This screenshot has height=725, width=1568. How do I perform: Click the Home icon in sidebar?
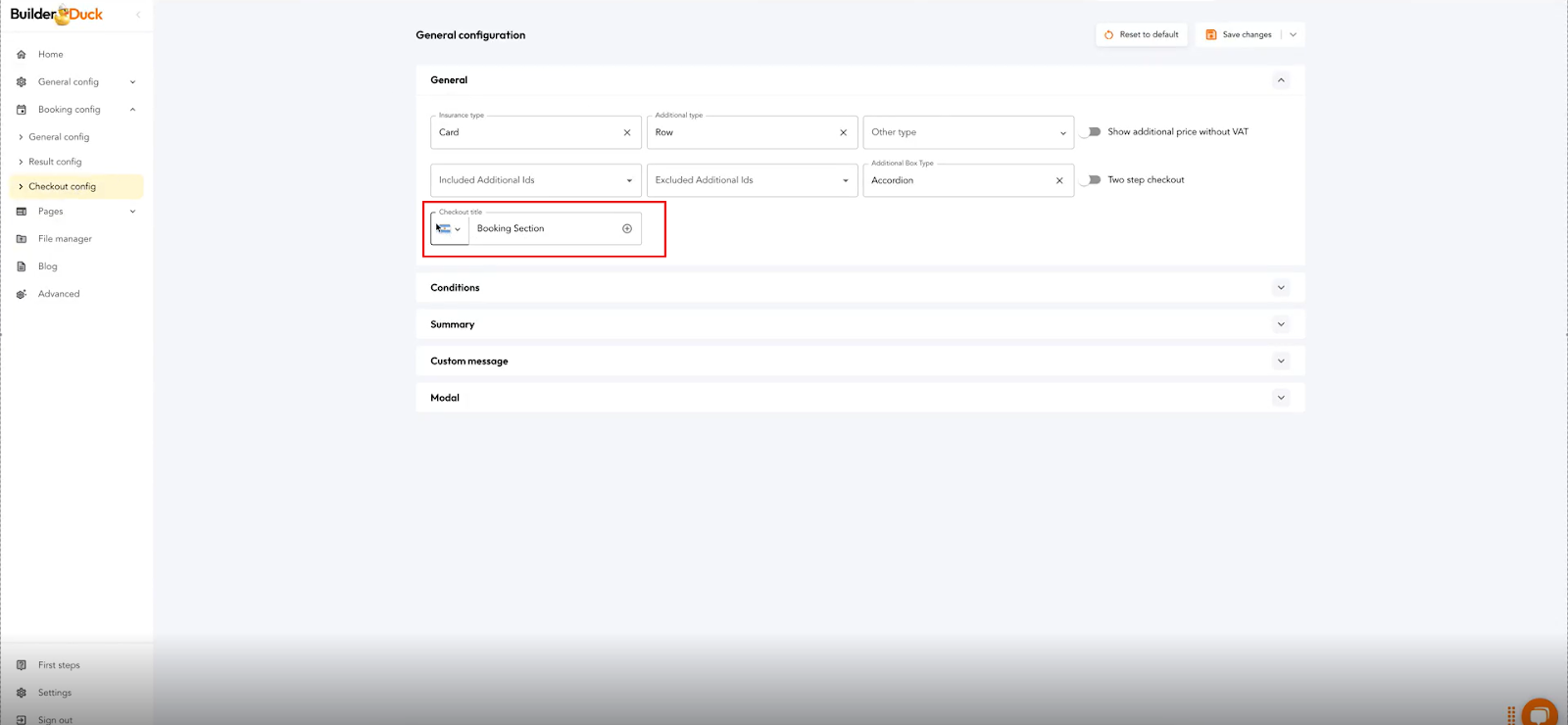tap(22, 55)
